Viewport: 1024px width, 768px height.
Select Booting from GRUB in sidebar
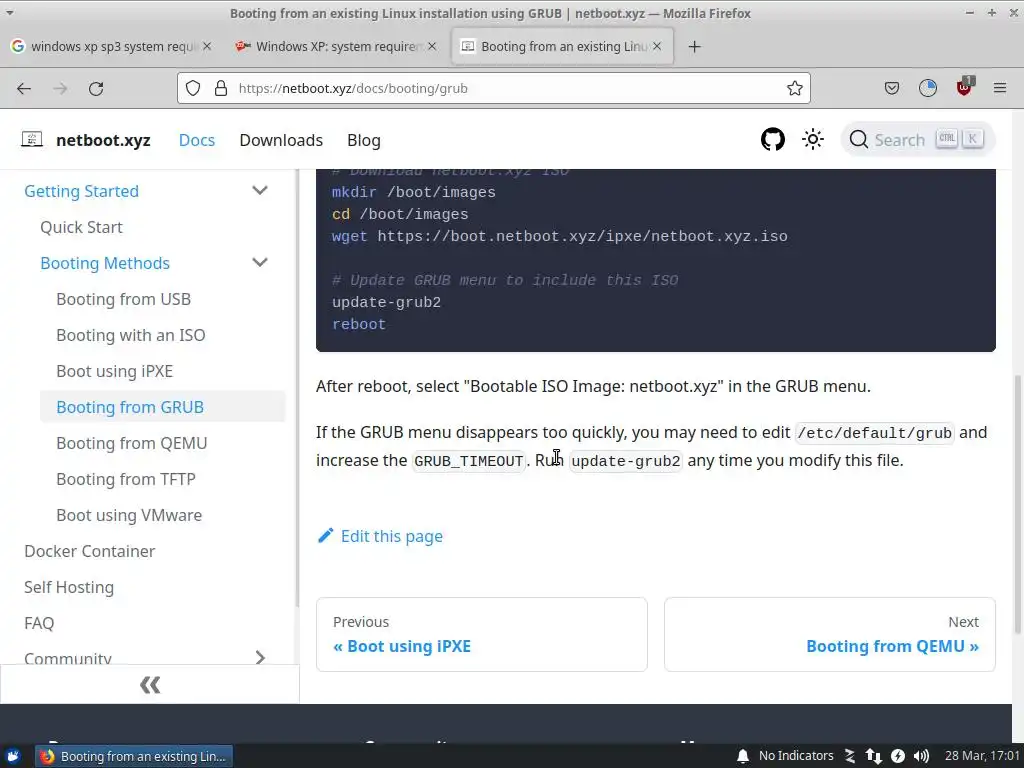pos(163,406)
